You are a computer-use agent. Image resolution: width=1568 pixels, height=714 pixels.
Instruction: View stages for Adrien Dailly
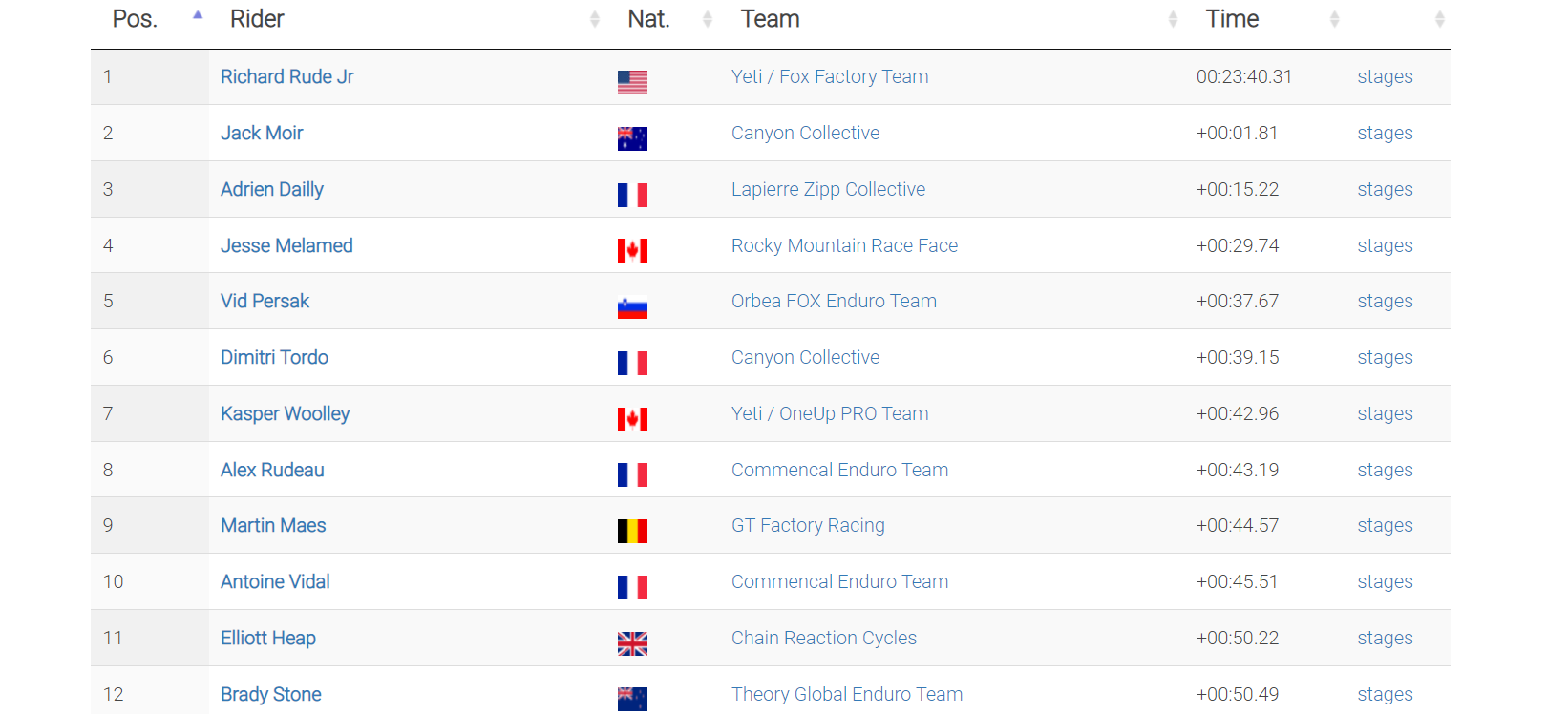[x=1385, y=189]
